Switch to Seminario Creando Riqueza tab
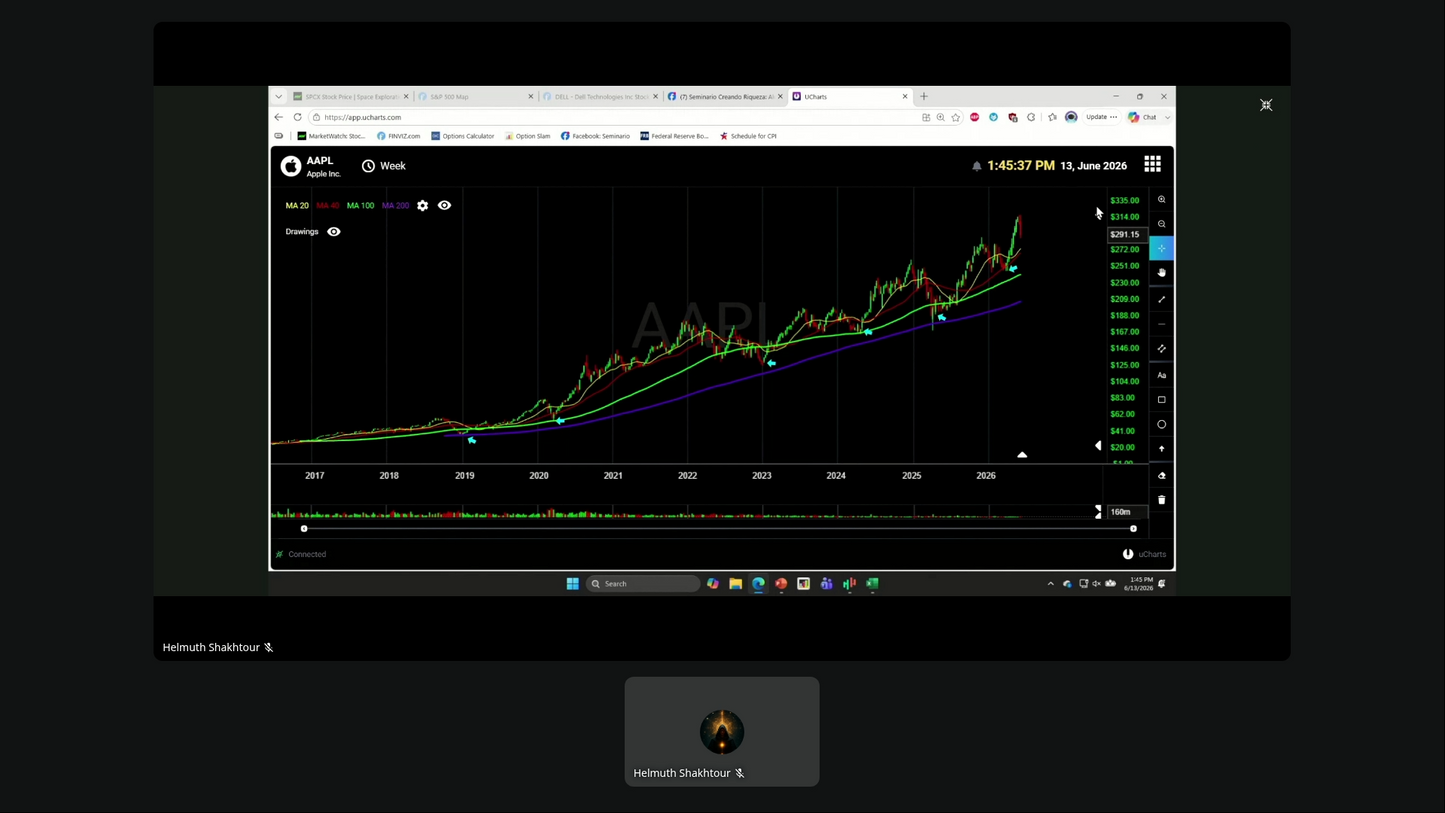1445x813 pixels. [725, 97]
